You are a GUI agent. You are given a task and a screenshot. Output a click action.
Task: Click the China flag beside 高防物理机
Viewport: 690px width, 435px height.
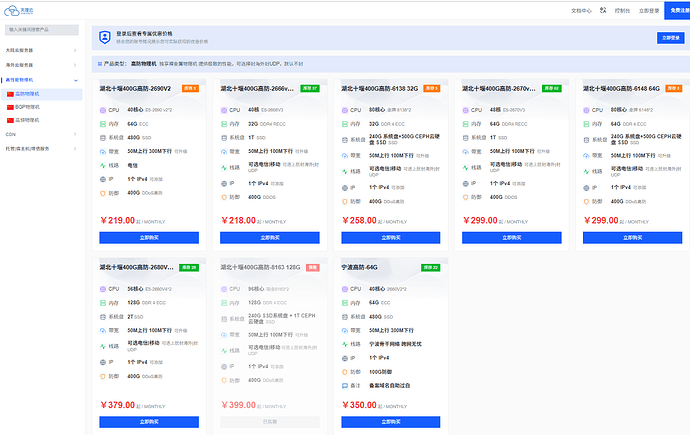[10, 94]
